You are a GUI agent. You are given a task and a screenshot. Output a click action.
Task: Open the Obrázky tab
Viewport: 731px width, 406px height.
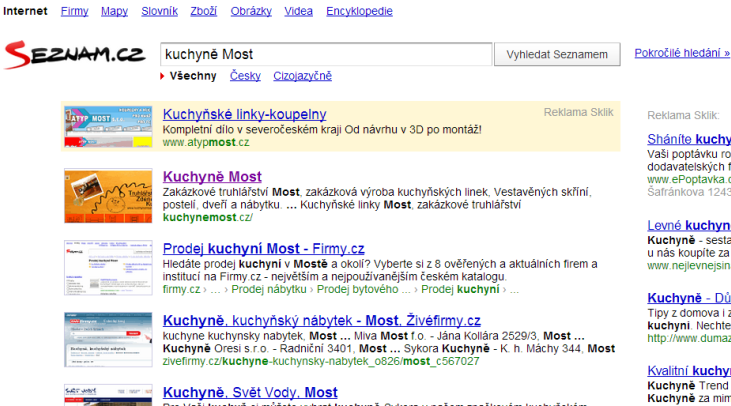[251, 11]
